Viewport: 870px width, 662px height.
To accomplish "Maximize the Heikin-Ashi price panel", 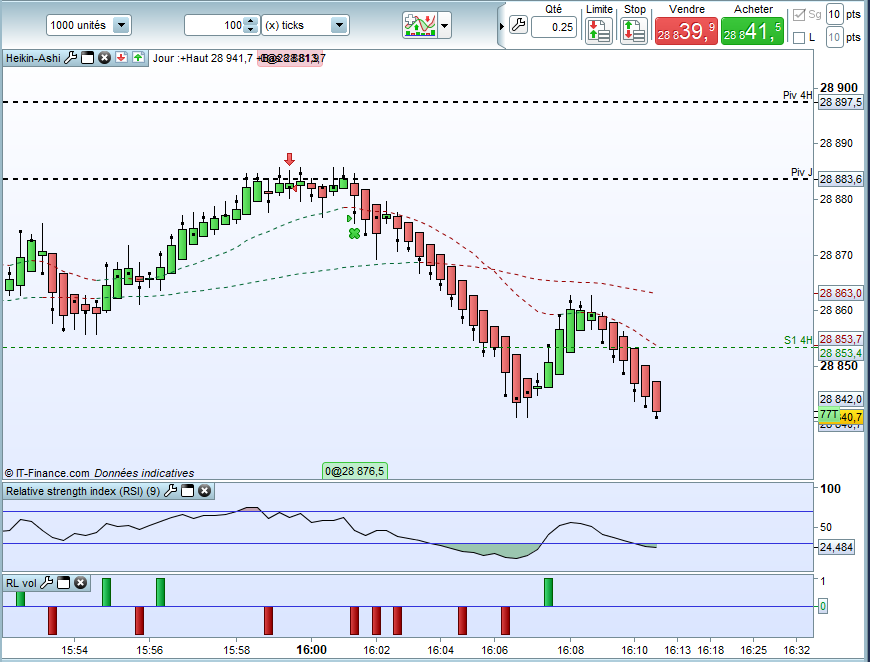I will click(x=88, y=58).
